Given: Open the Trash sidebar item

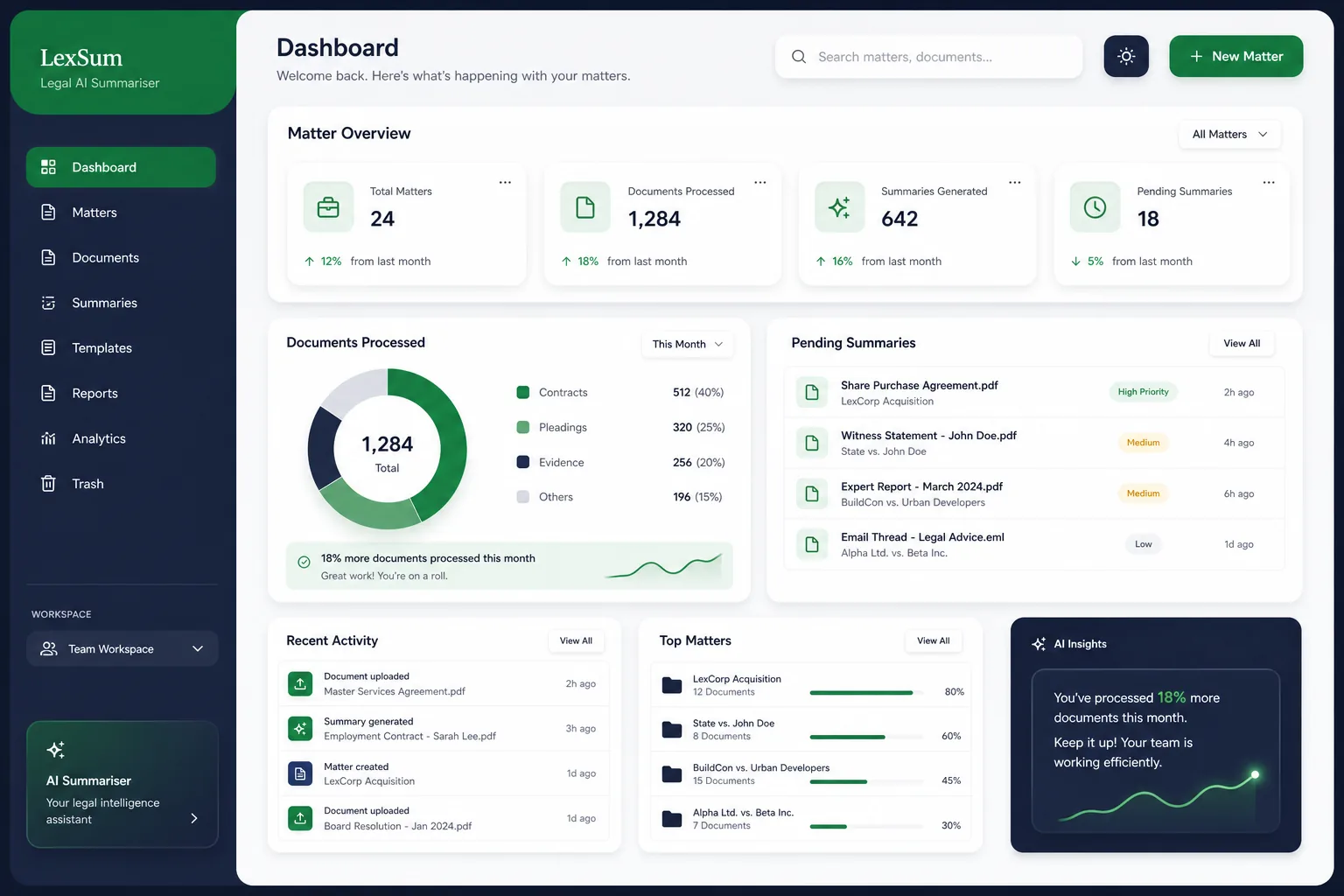Looking at the screenshot, I should pos(121,484).
